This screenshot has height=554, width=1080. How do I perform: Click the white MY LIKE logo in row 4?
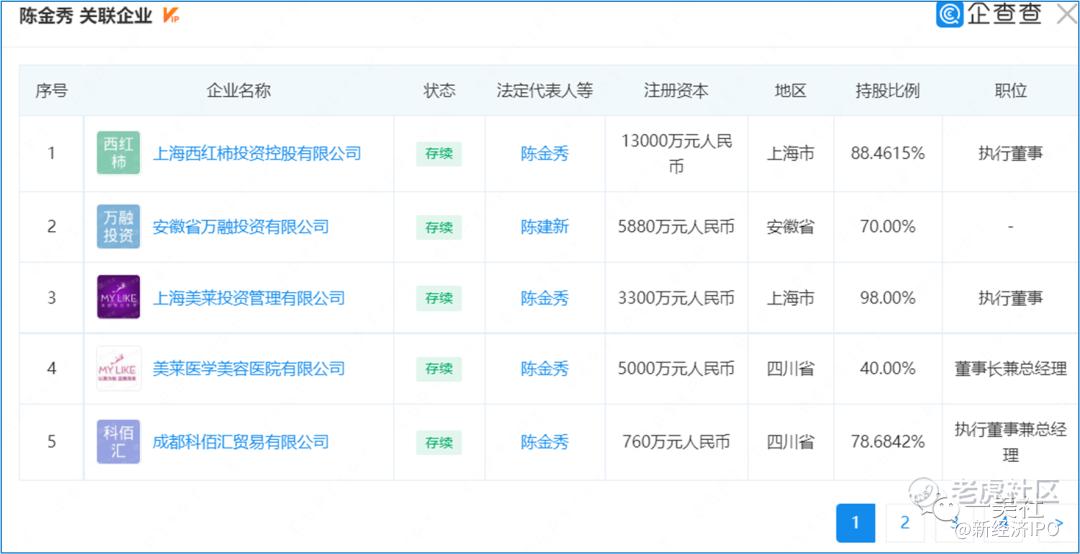point(118,369)
